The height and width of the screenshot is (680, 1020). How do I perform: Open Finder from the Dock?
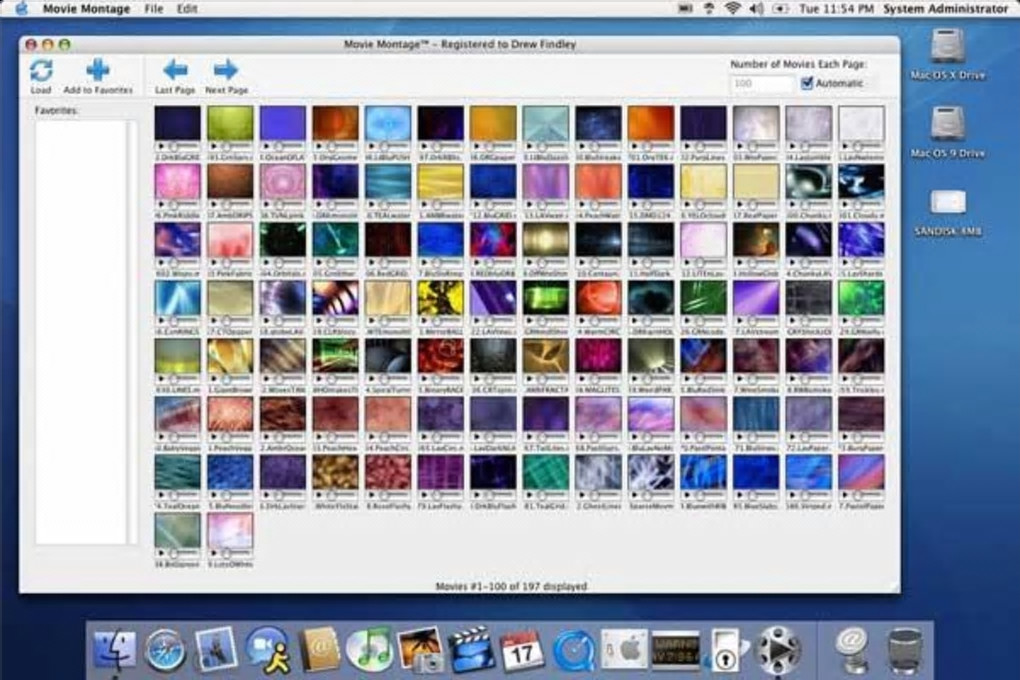coord(115,649)
